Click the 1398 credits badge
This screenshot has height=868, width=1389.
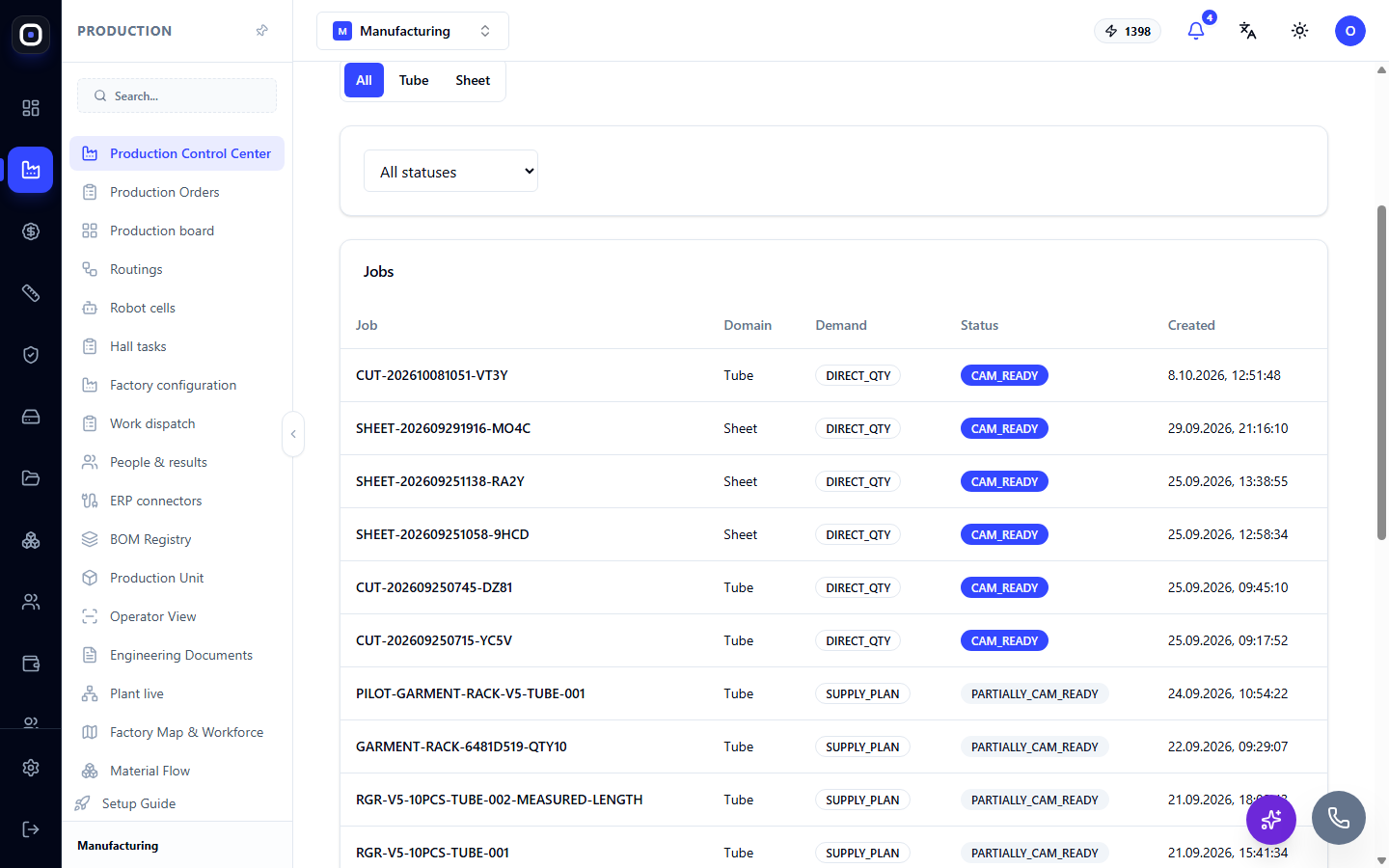pyautogui.click(x=1128, y=31)
